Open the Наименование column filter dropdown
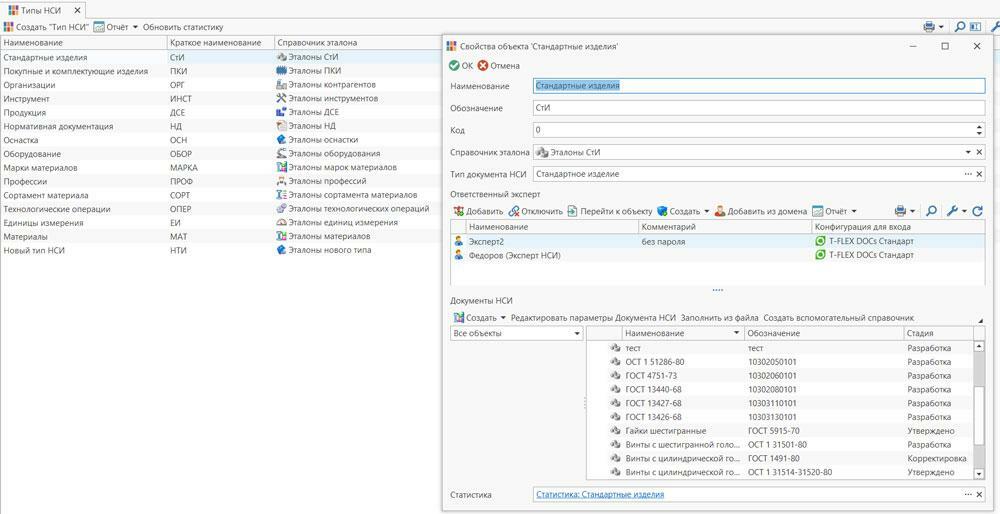 click(738, 334)
